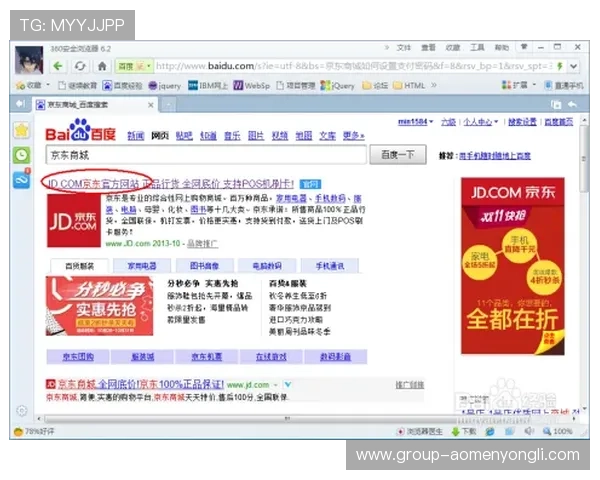Open the 个人中心 dropdown
The image size is (600, 480).
(481, 122)
